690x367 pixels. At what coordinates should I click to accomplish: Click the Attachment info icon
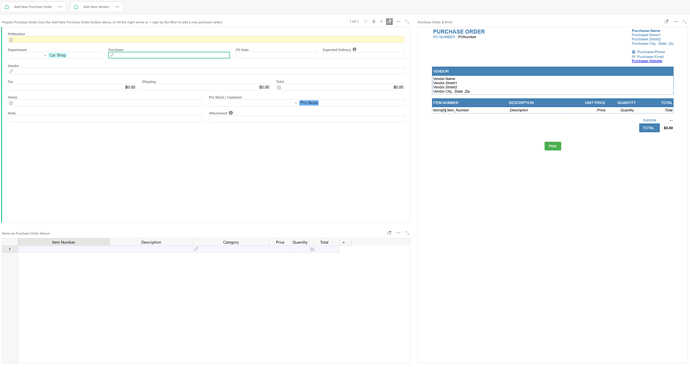pos(231,113)
